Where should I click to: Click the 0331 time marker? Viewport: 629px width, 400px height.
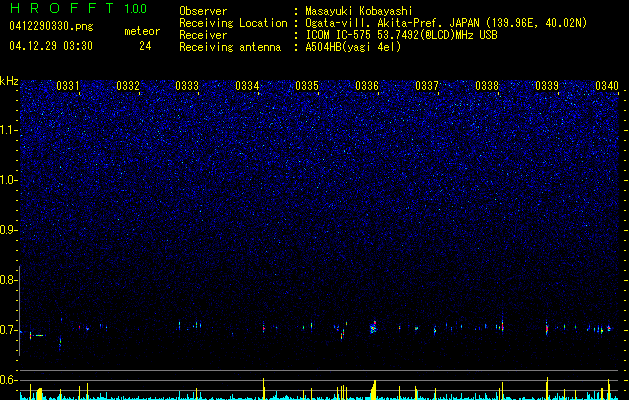68,86
